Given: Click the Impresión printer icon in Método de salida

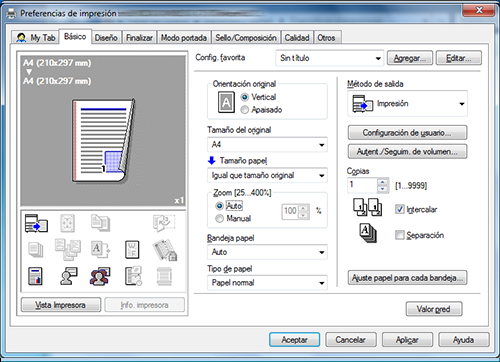Looking at the screenshot, I should 362,104.
